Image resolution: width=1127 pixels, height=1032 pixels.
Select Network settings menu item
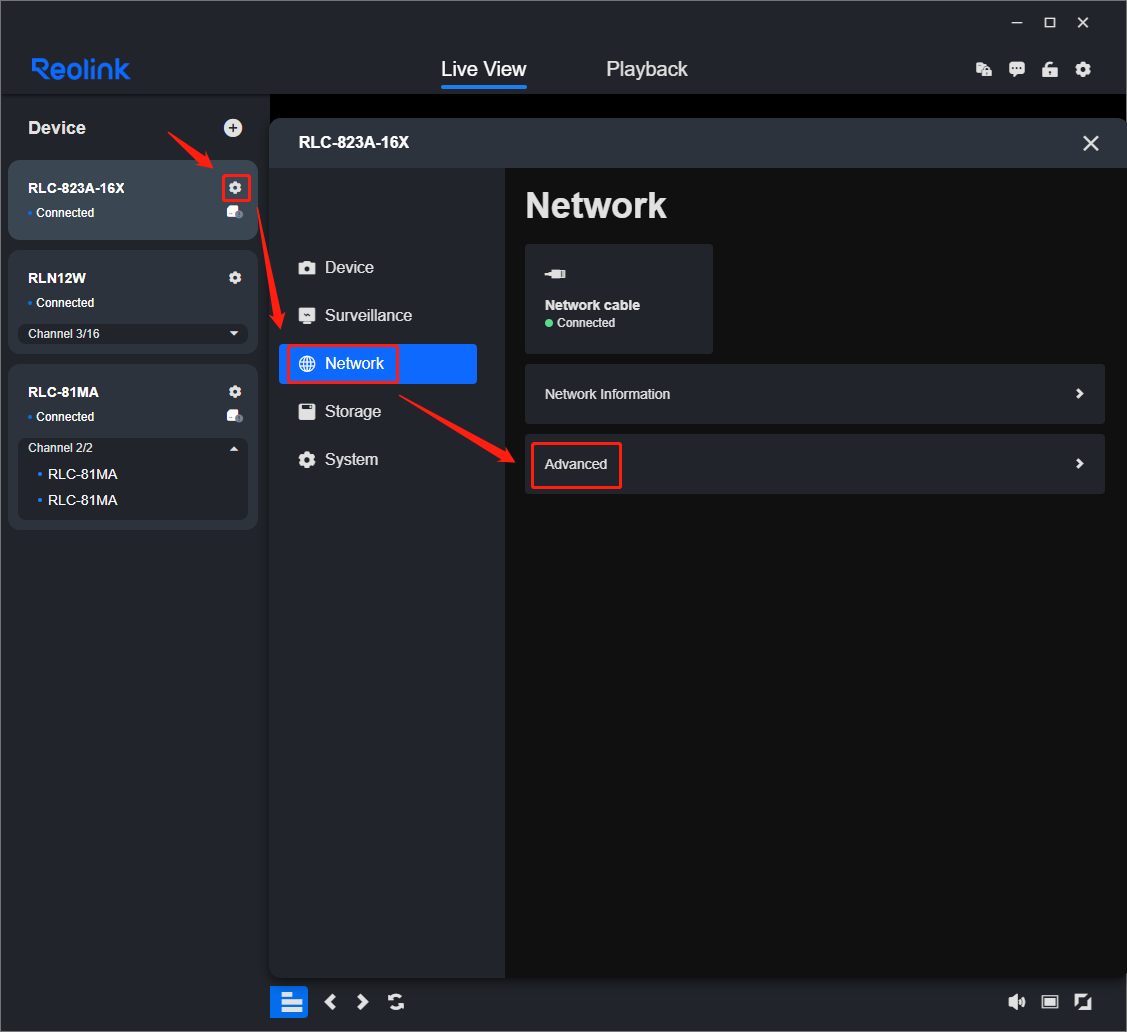coord(377,364)
